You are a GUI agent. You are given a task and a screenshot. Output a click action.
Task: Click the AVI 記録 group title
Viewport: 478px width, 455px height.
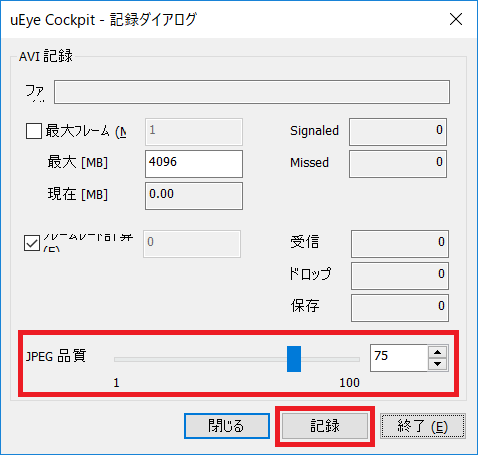pos(46,56)
